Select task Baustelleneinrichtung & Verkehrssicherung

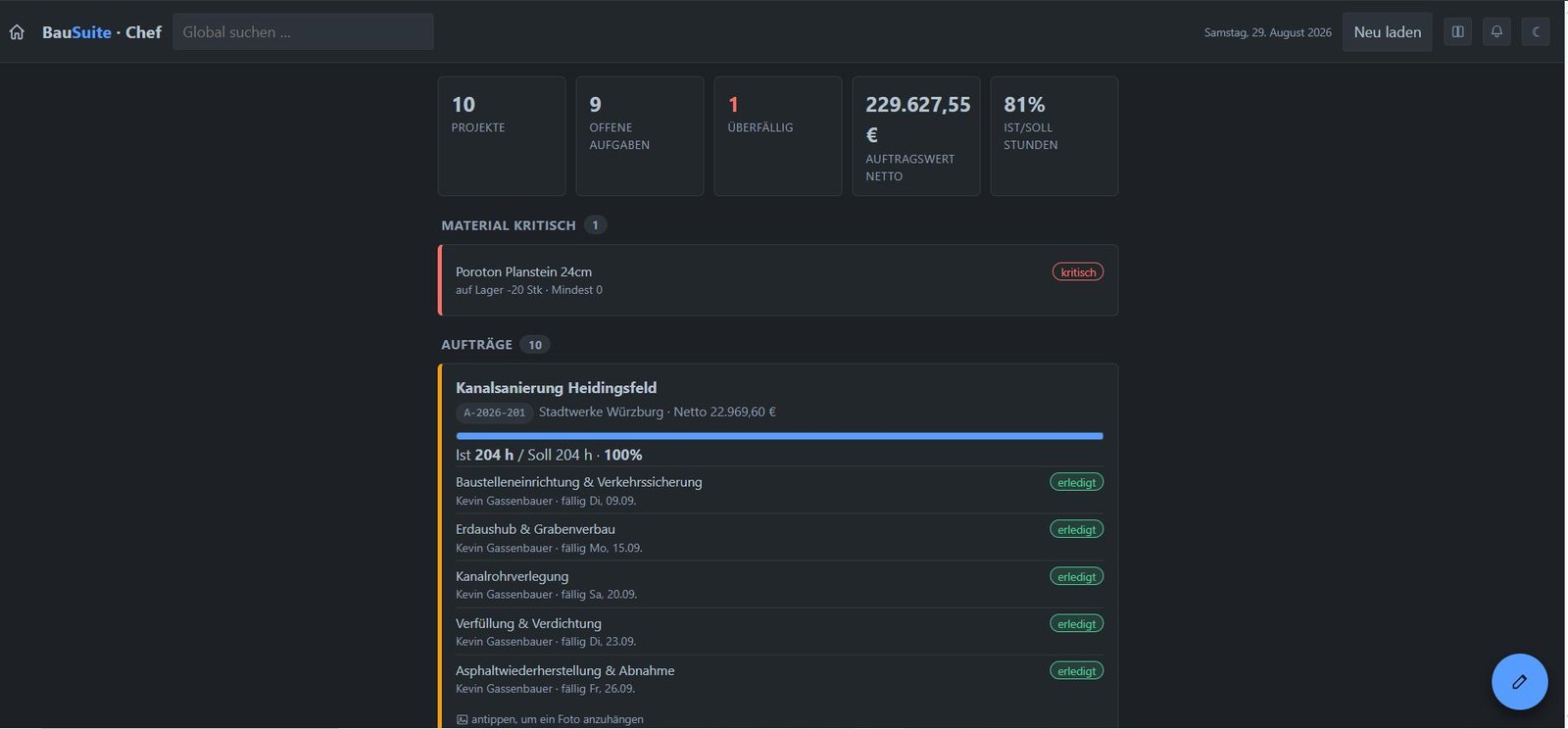click(779, 490)
